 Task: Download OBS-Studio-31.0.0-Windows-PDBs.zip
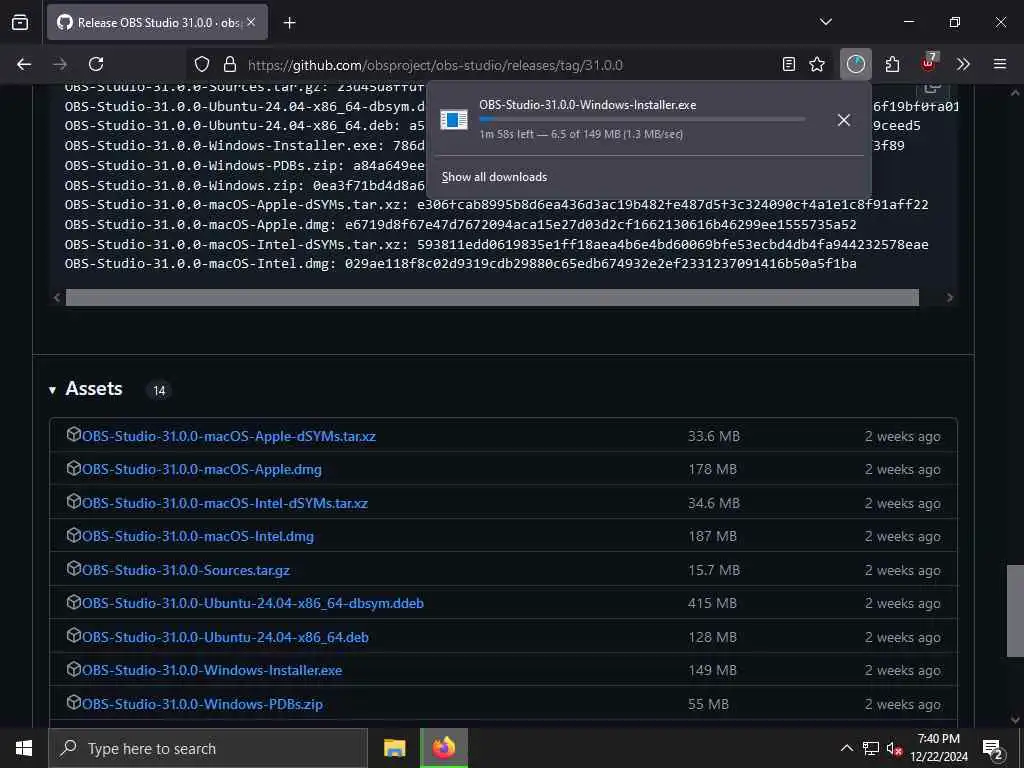click(202, 705)
